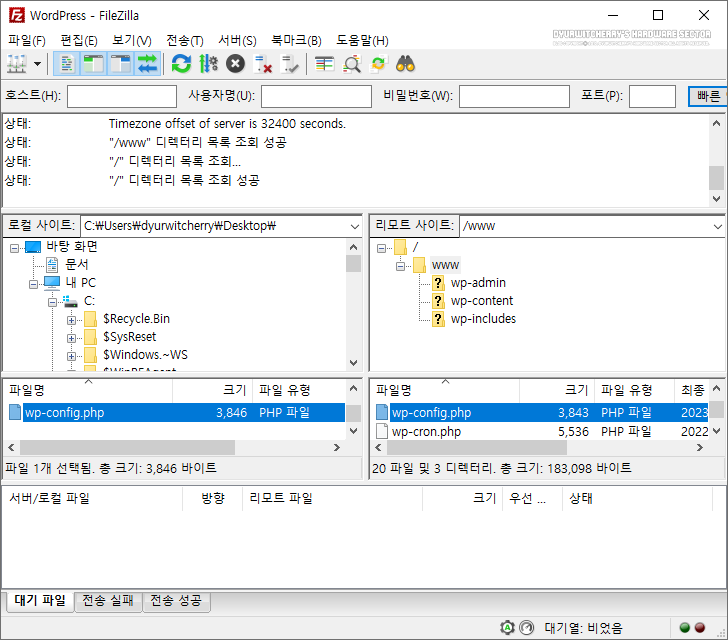Click the 방향 queue column header
Image resolution: width=728 pixels, height=640 pixels.
(x=213, y=498)
